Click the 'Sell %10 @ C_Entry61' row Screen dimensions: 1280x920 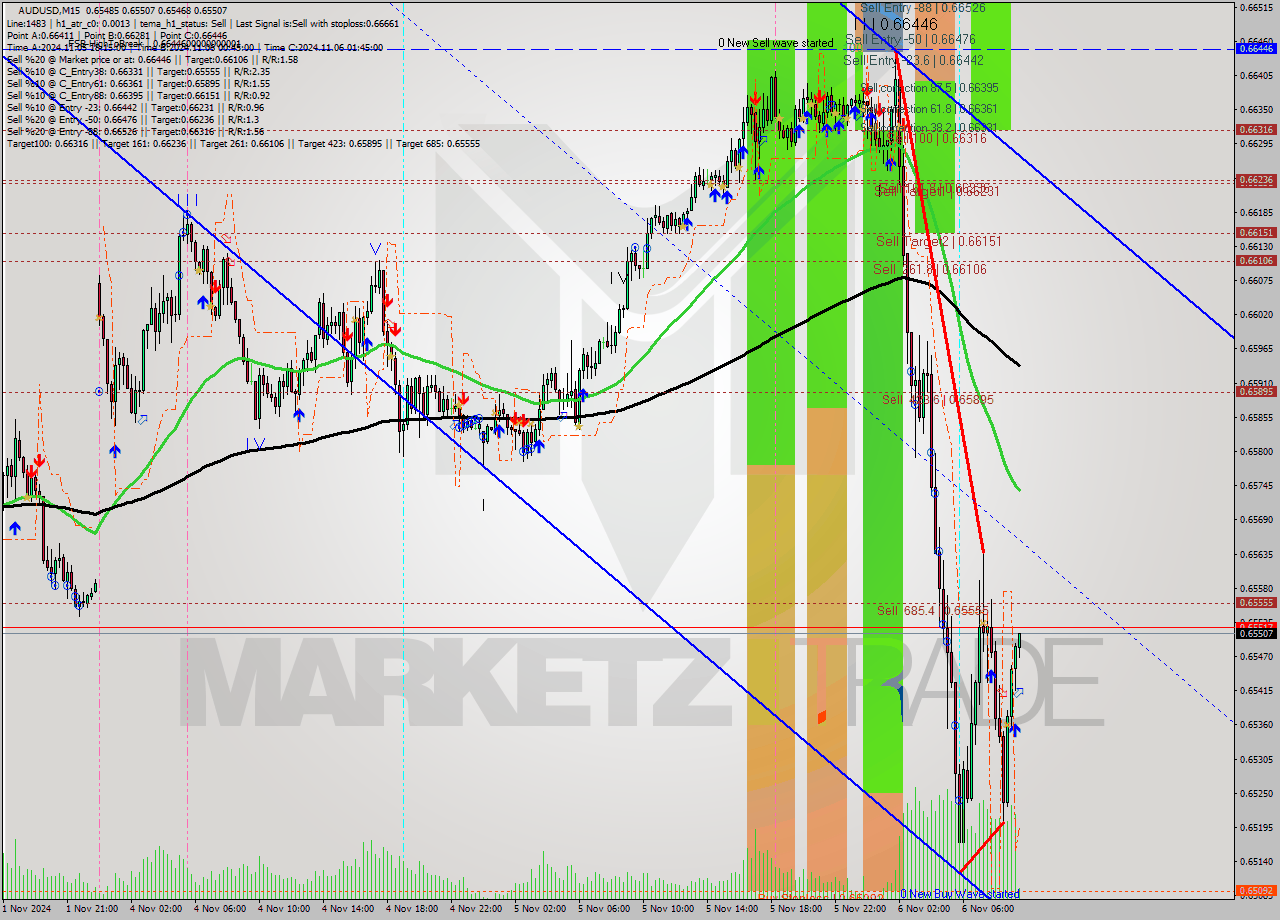coord(138,83)
